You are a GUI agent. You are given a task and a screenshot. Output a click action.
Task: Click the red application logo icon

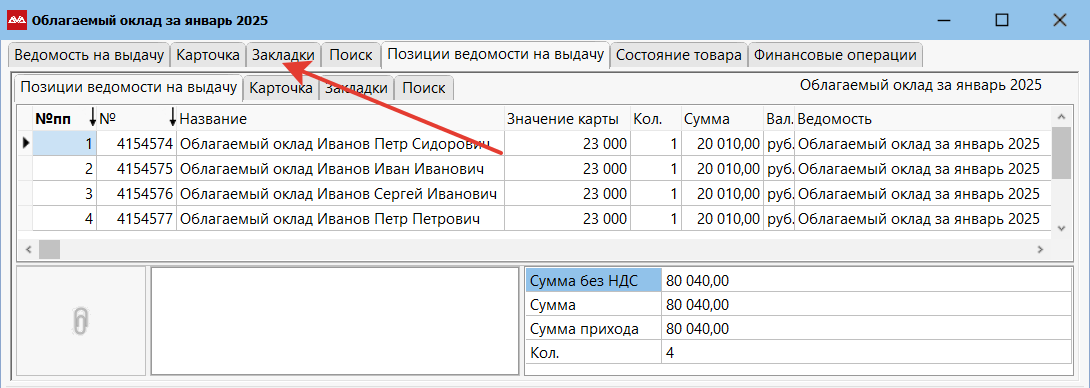click(x=17, y=20)
